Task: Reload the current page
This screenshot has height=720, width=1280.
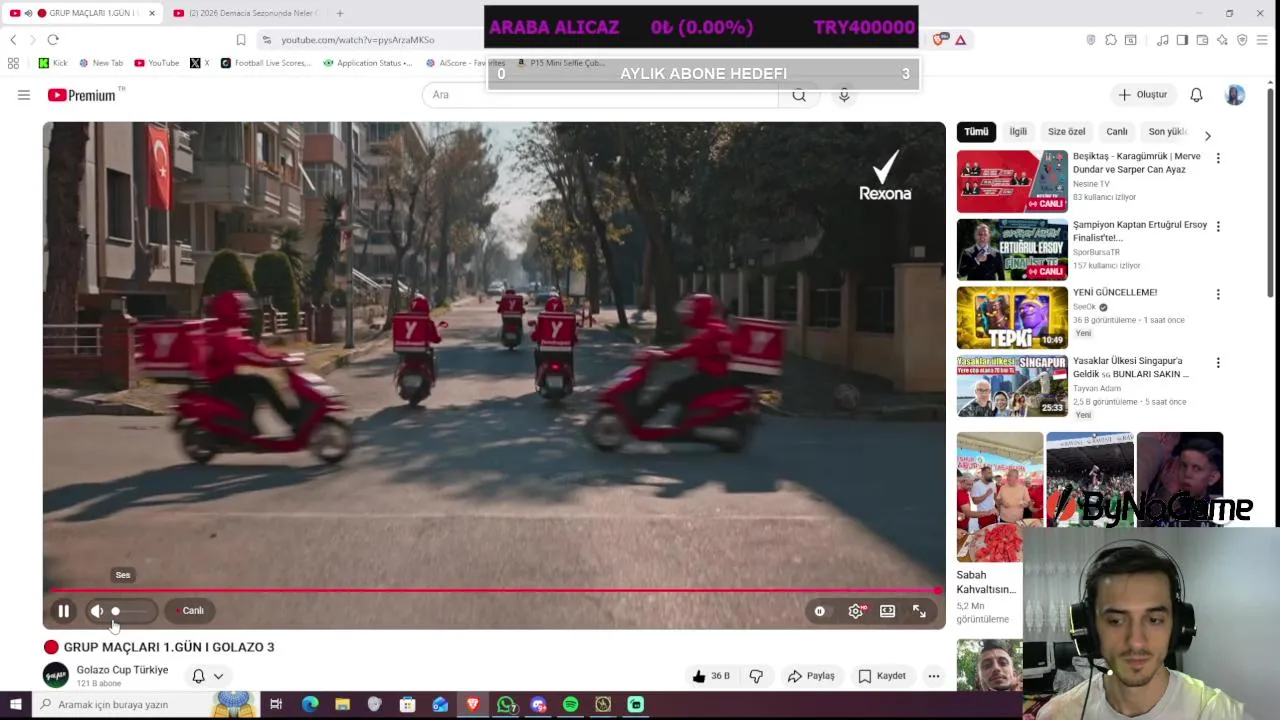Action: tap(53, 40)
